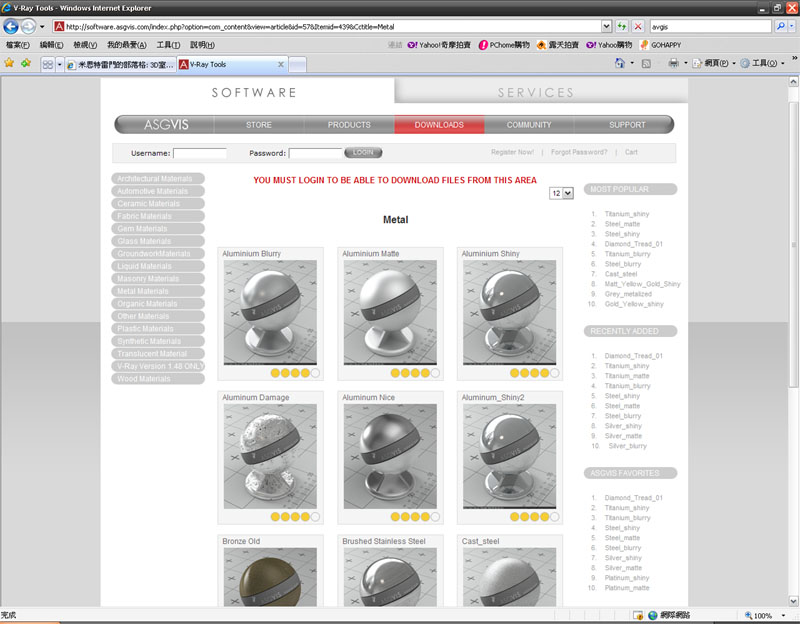
Task: Click the Add to Favorites icon
Action: (26, 63)
